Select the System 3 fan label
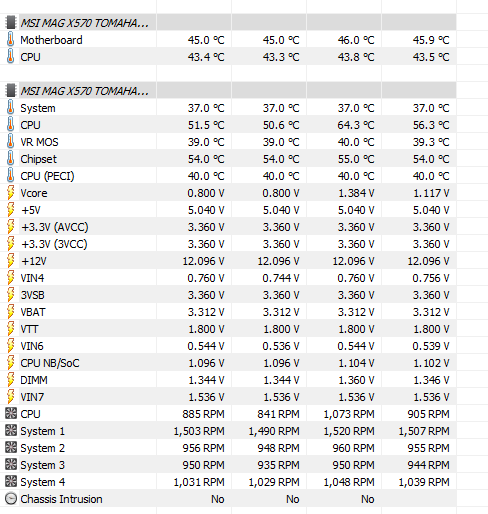The height and width of the screenshot is (514, 488). point(42,465)
